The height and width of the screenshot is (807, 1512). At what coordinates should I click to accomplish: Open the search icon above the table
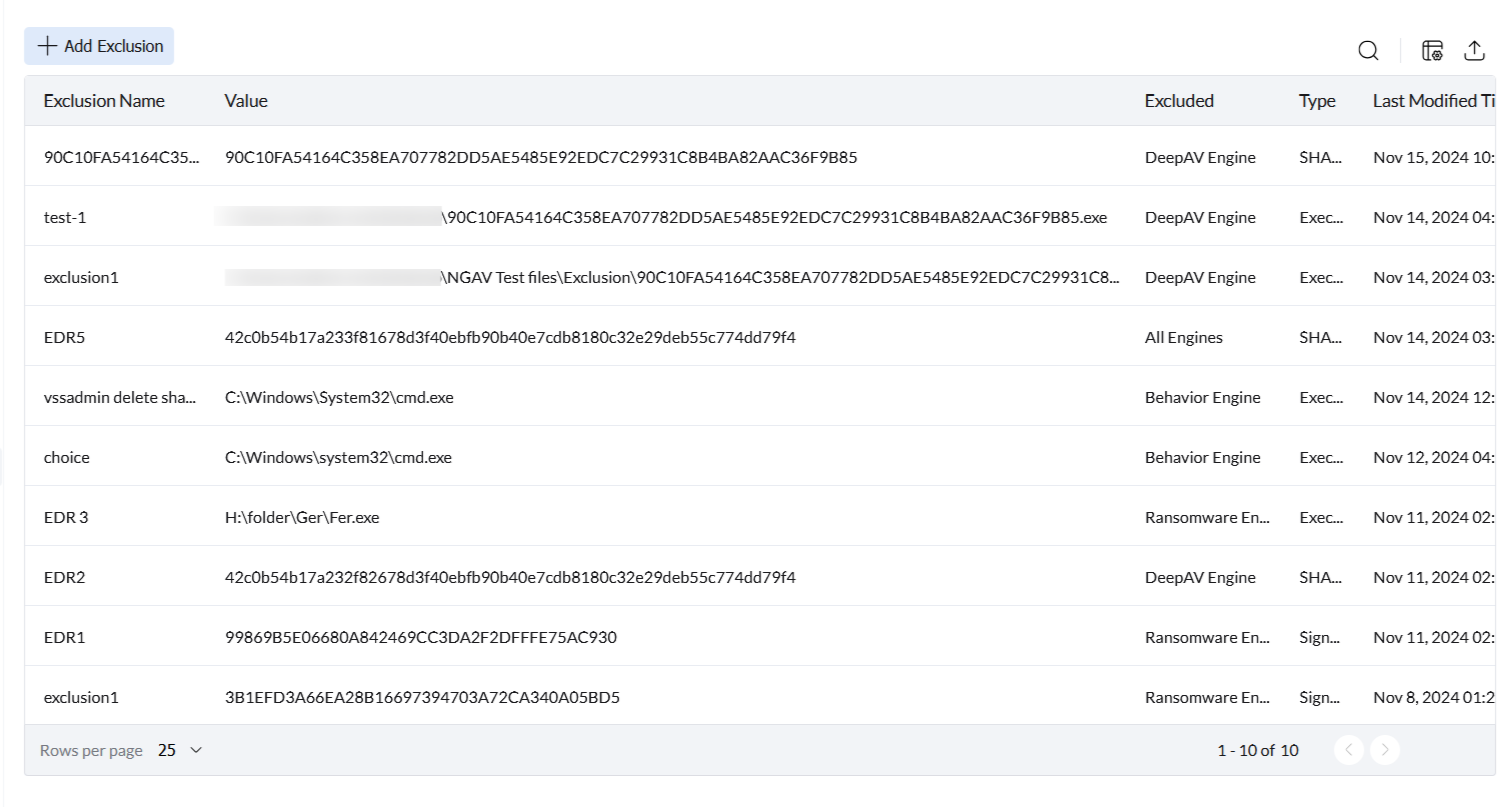[x=1368, y=51]
